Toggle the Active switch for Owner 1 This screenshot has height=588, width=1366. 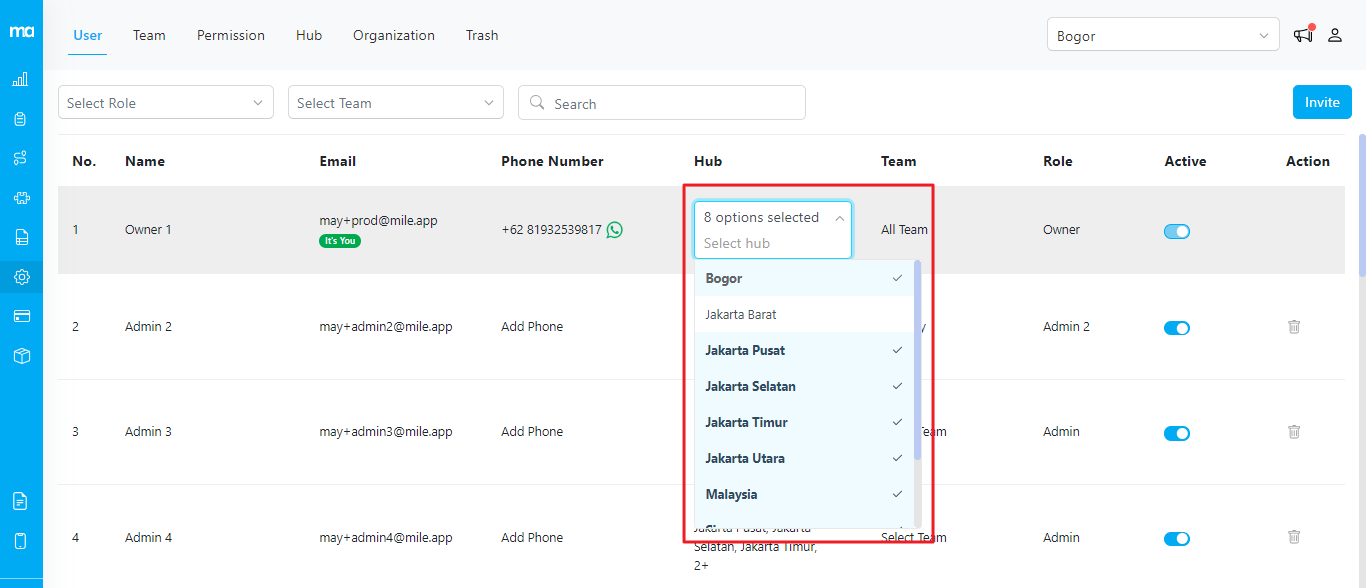(x=1177, y=231)
